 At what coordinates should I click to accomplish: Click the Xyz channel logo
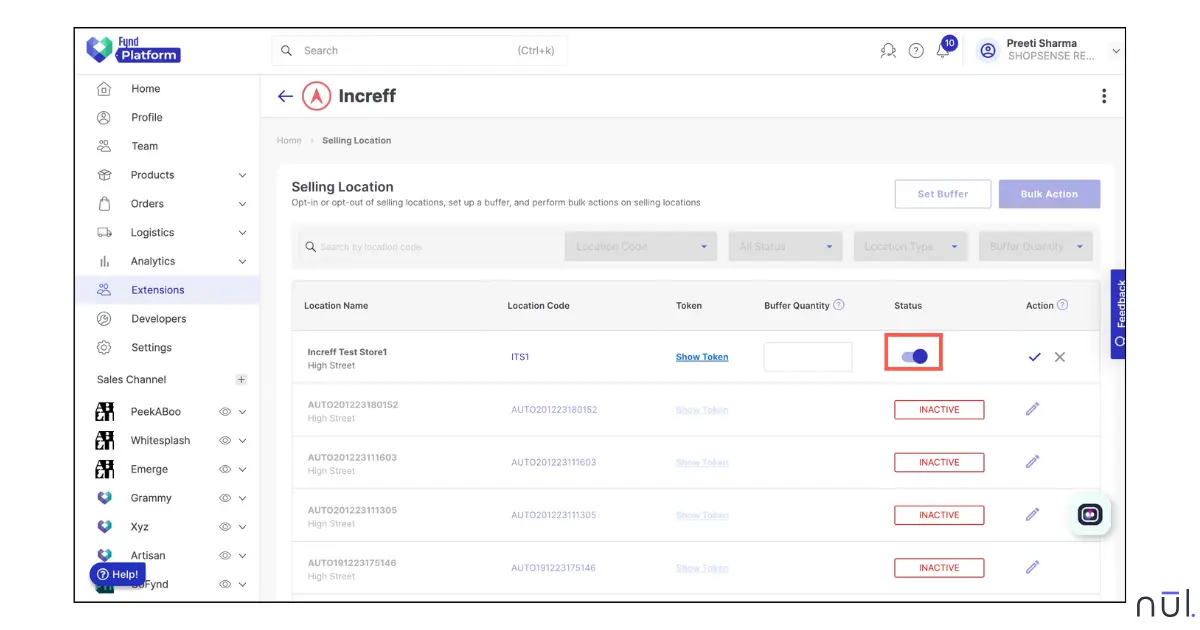(104, 526)
